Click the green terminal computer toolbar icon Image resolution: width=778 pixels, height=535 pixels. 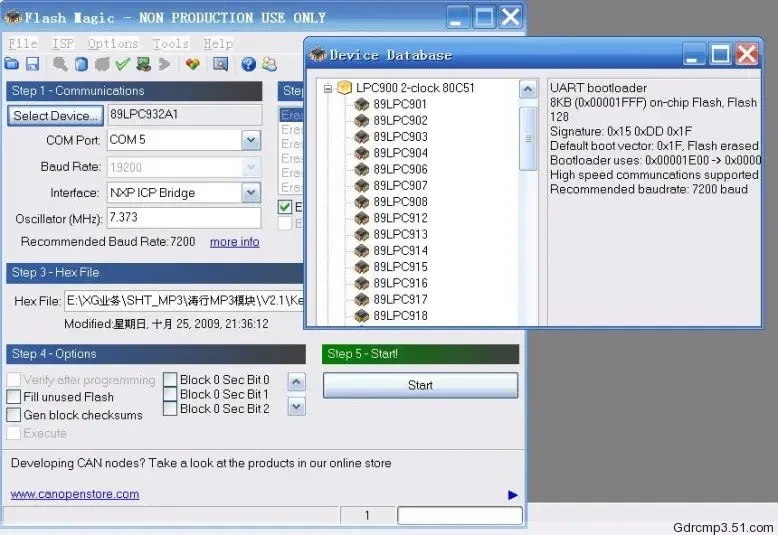[x=144, y=64]
